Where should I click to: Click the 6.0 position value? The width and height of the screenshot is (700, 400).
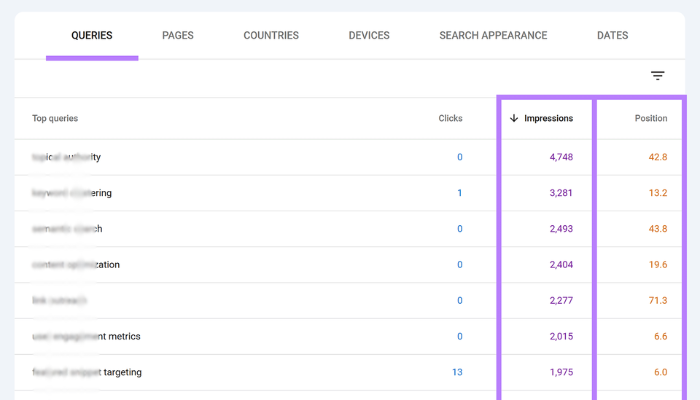pyautogui.click(x=661, y=372)
